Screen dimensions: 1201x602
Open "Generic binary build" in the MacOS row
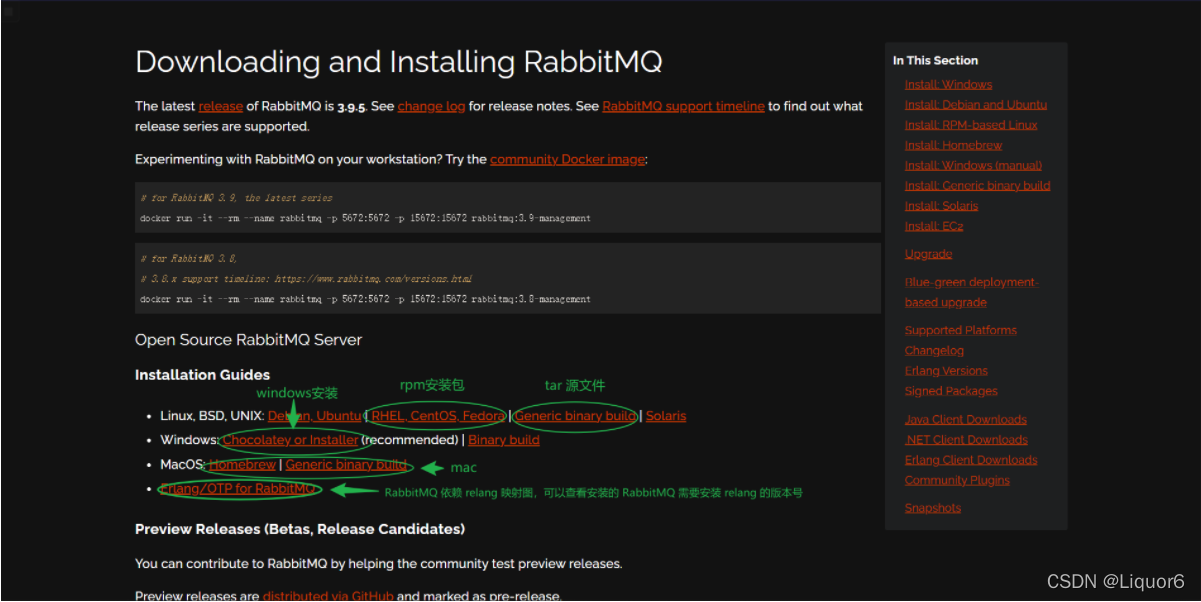tap(346, 465)
